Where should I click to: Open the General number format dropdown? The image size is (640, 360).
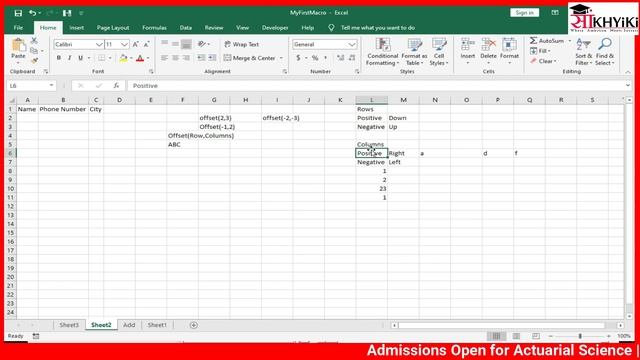tap(352, 44)
